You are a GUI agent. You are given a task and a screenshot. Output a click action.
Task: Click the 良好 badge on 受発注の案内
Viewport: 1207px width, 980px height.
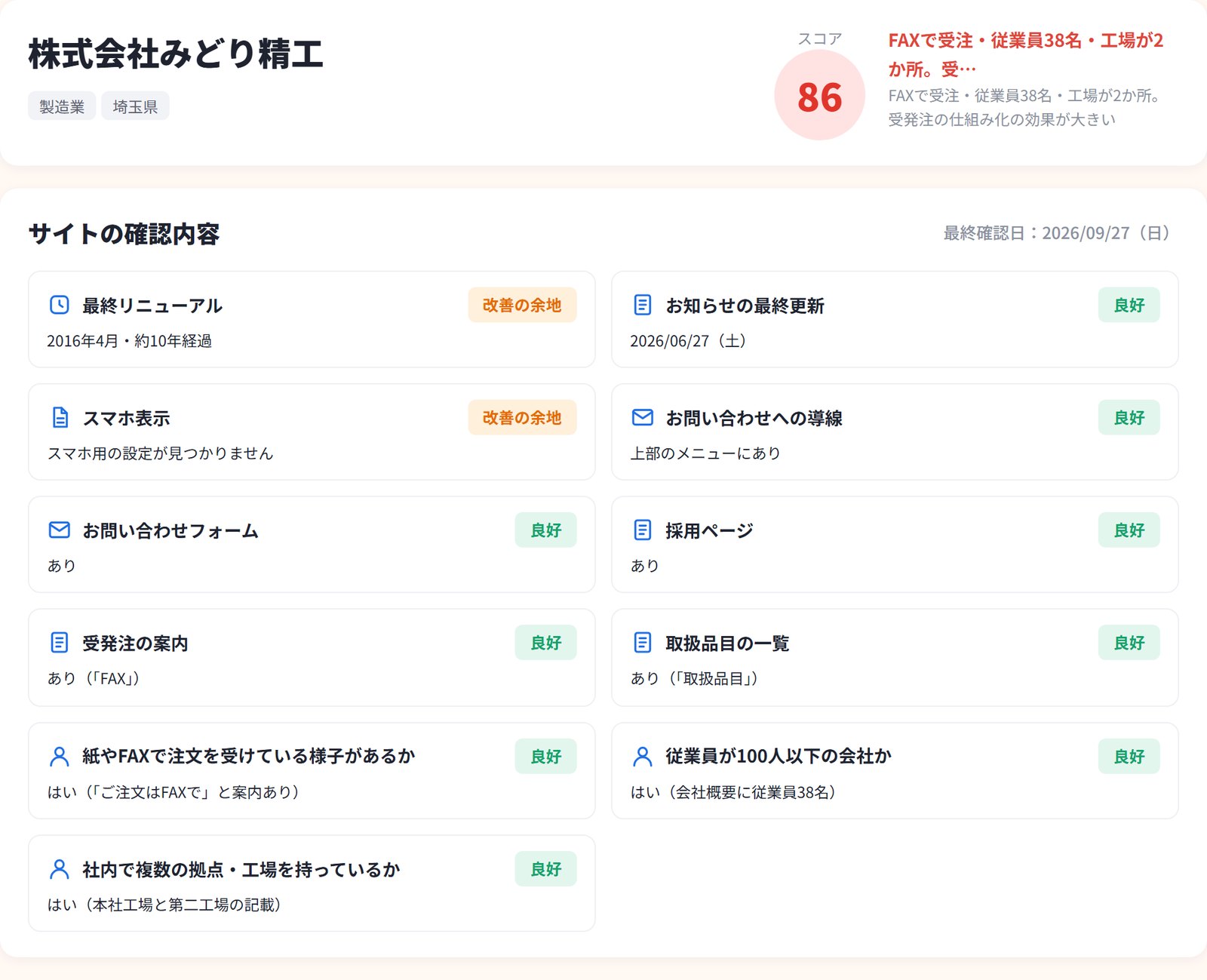tap(545, 642)
